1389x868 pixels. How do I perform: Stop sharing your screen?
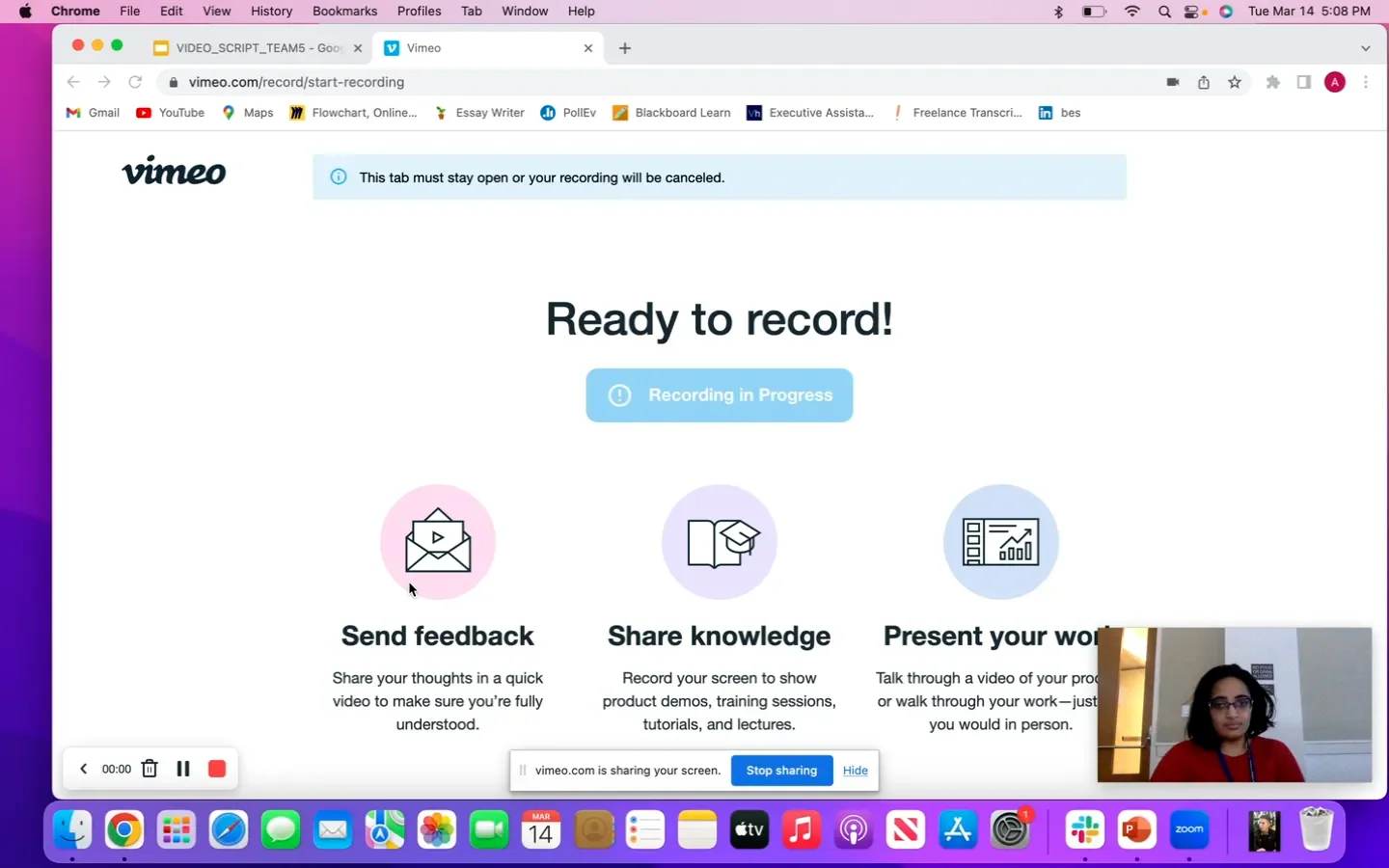coord(781,771)
